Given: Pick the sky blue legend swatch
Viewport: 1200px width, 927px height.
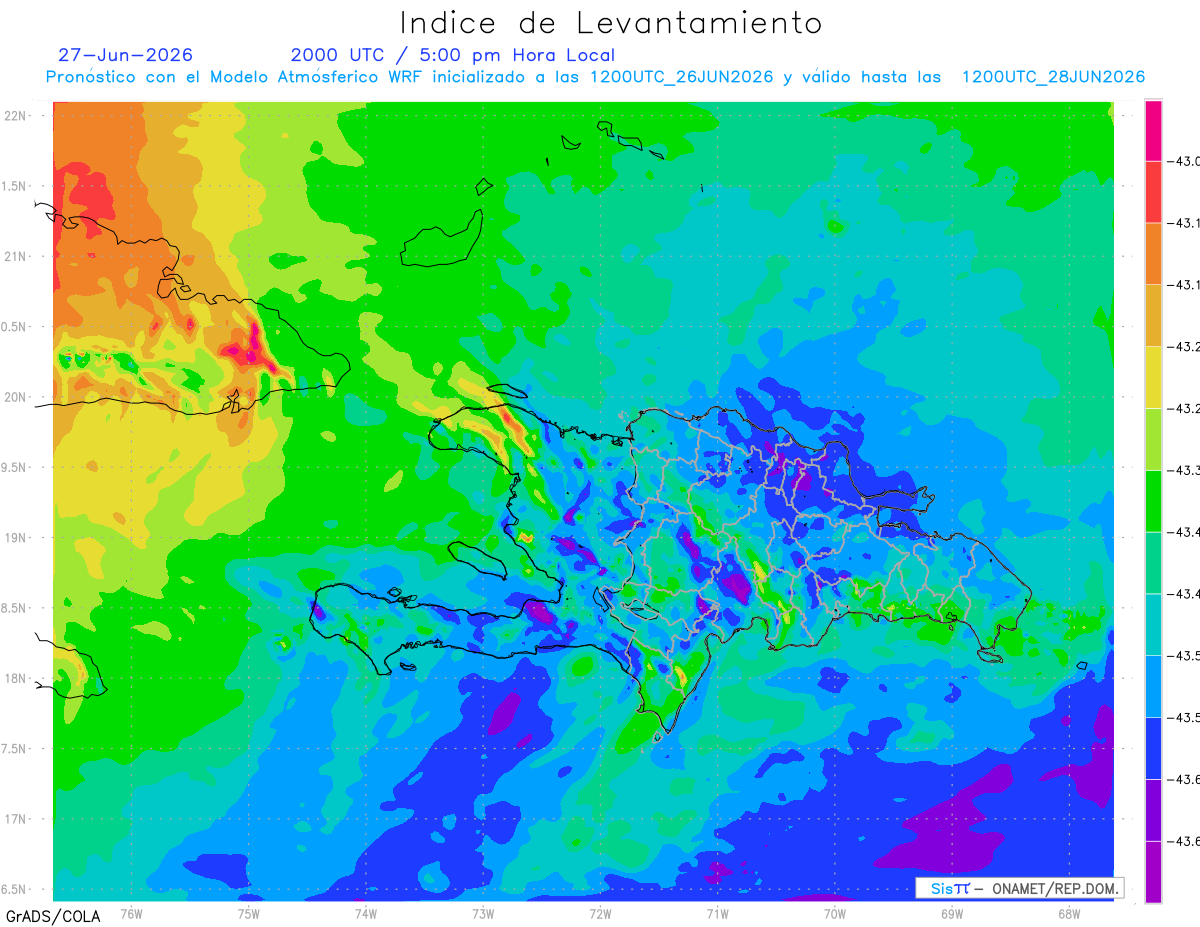Looking at the screenshot, I should click(x=1153, y=686).
